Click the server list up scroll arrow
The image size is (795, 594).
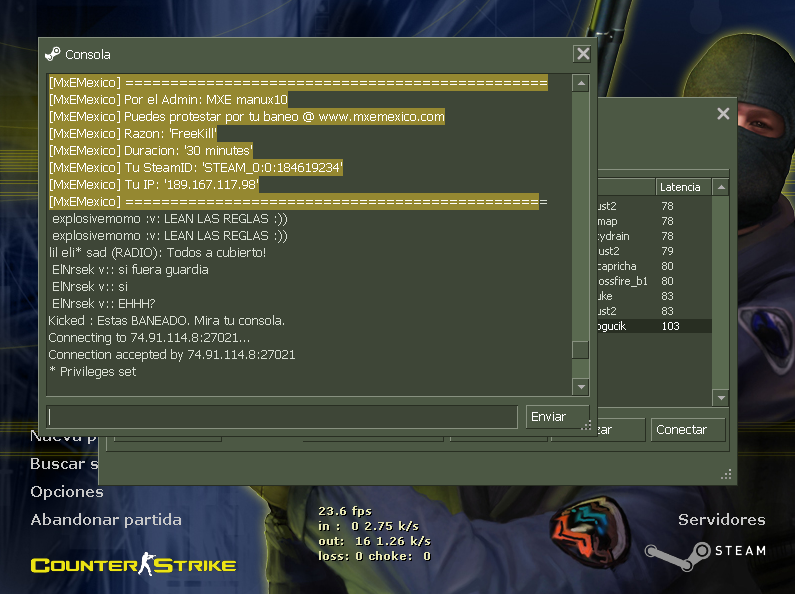tap(721, 187)
